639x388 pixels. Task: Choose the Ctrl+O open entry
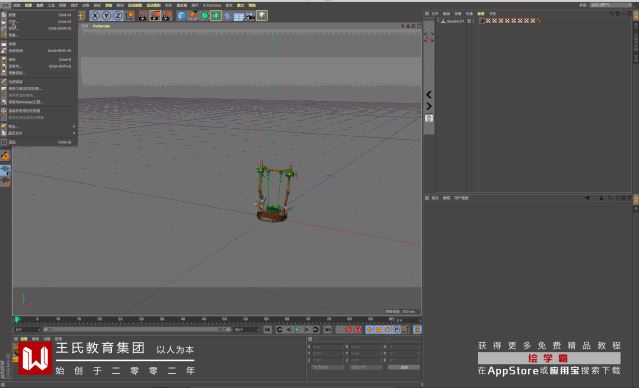pyautogui.click(x=39, y=21)
